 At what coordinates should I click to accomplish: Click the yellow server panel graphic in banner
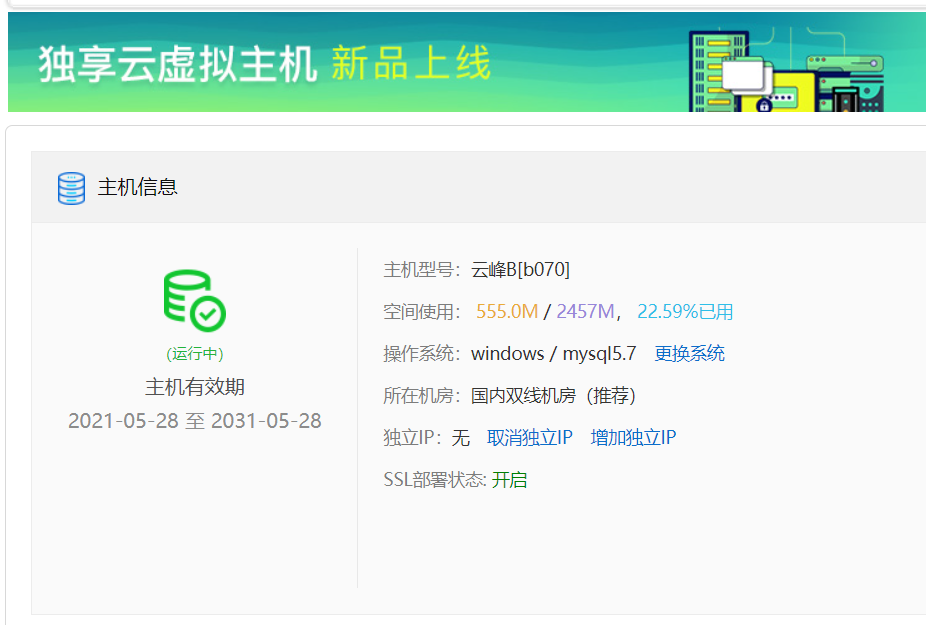click(793, 92)
